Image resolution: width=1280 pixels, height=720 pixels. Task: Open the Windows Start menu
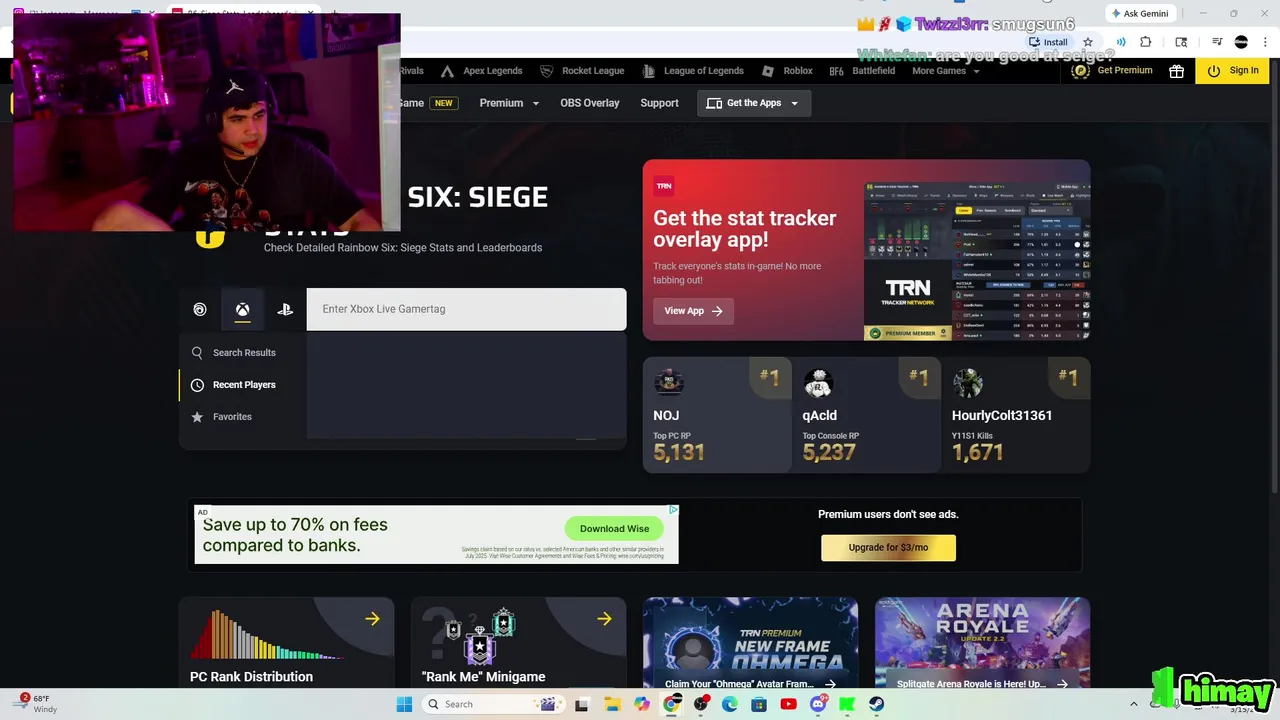pos(404,704)
